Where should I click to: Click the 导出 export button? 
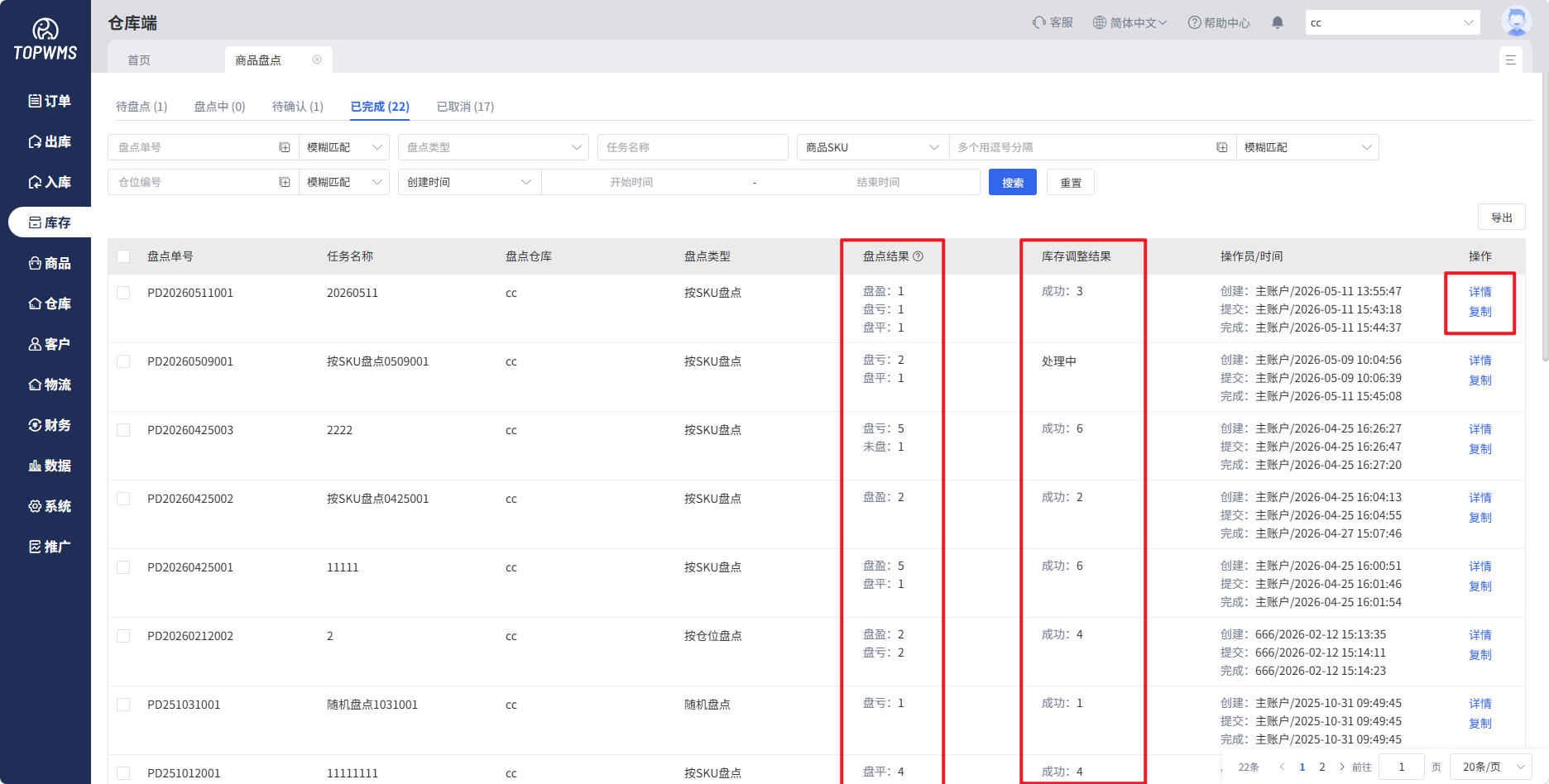click(x=1502, y=218)
